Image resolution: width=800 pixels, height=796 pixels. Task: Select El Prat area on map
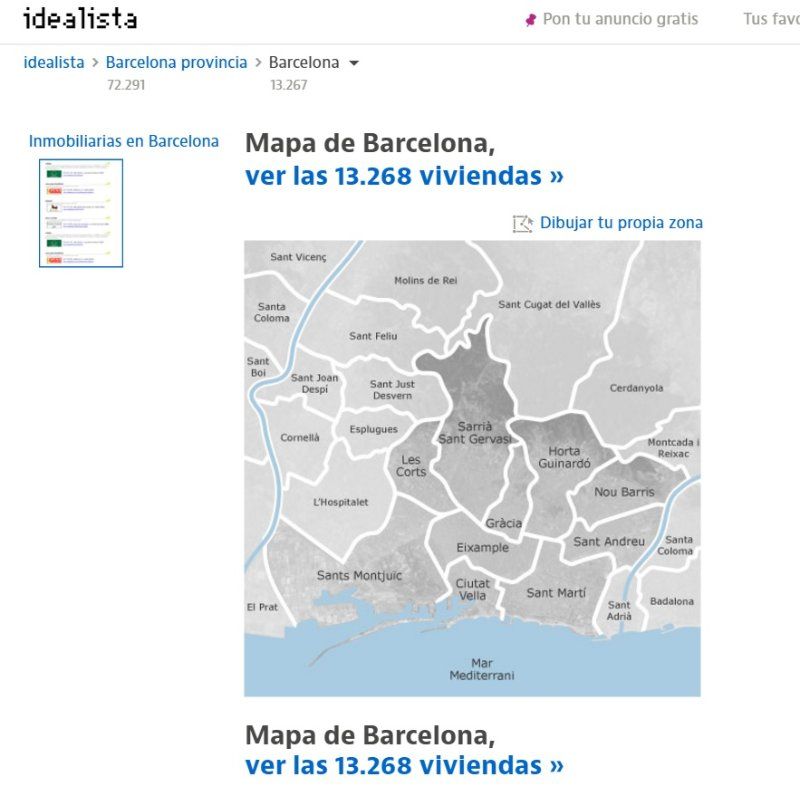point(262,607)
